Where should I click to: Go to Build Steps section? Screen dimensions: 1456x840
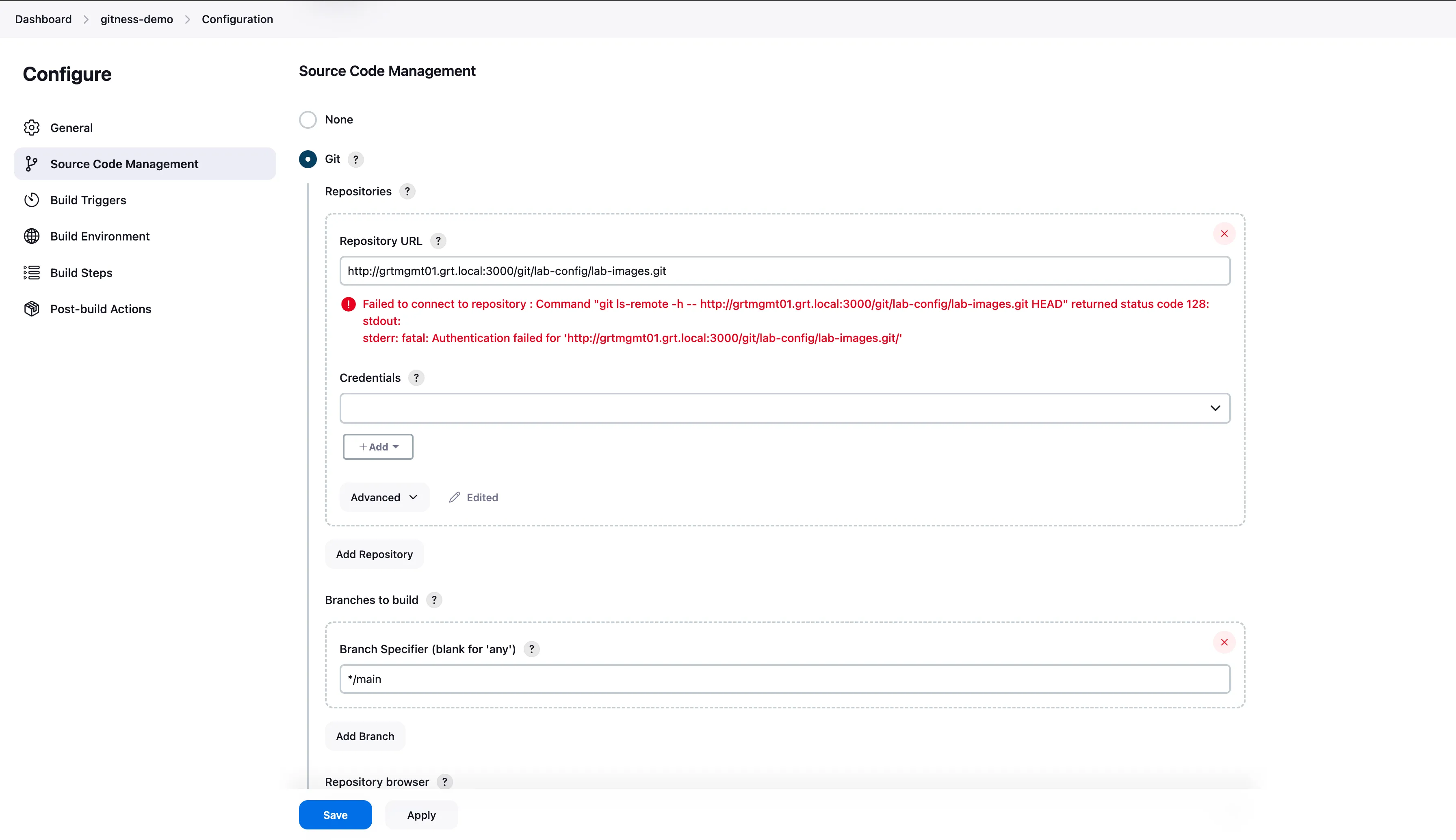(x=145, y=272)
